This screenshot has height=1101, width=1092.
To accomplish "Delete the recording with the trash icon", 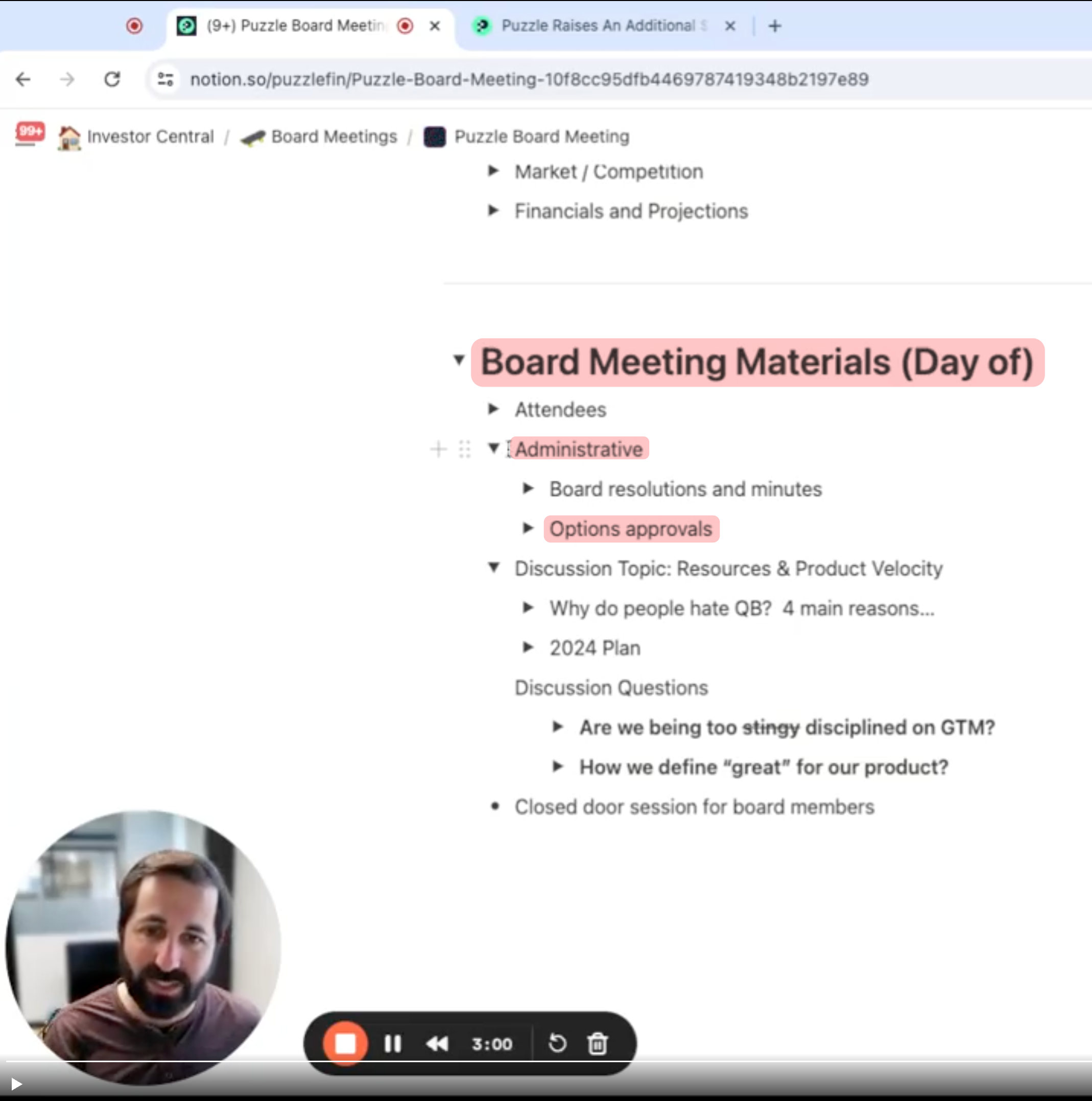I will click(x=597, y=1043).
